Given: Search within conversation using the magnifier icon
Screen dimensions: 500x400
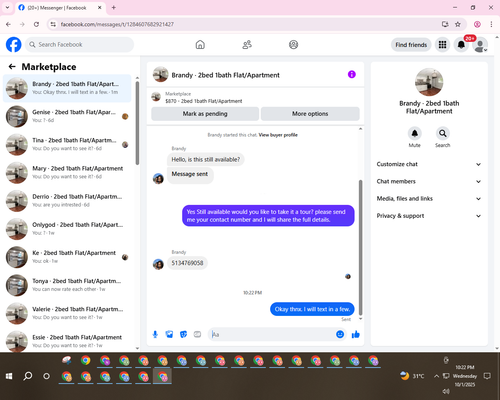Looking at the screenshot, I should point(443,134).
